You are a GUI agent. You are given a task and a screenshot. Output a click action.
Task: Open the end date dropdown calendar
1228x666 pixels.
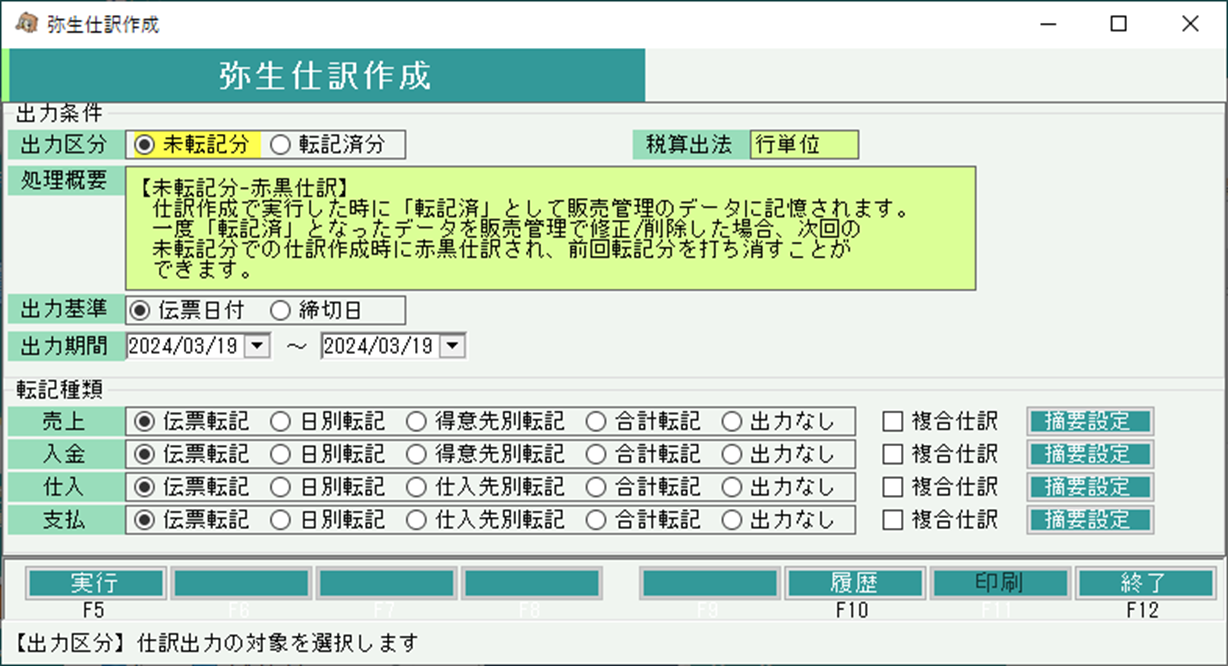pyautogui.click(x=453, y=346)
